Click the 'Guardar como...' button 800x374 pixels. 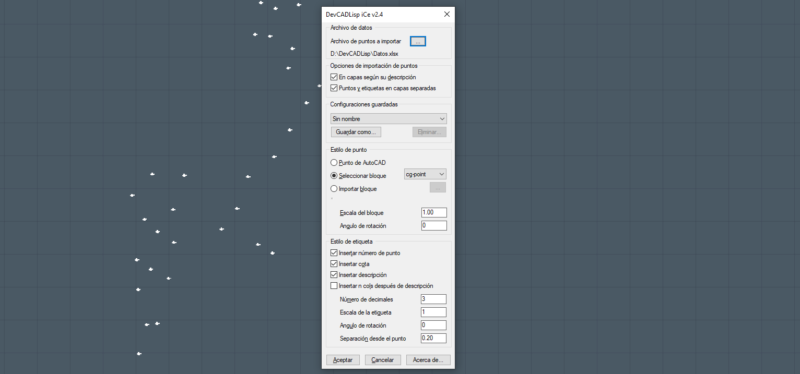coord(356,132)
